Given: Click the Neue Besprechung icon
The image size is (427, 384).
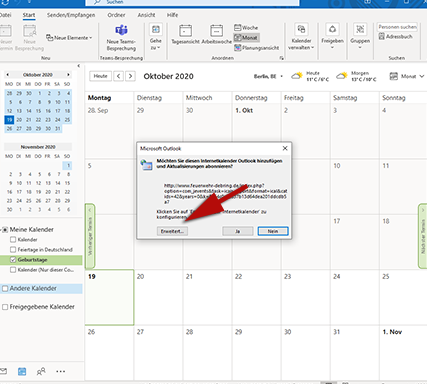Looking at the screenshot, I should click(x=30, y=37).
